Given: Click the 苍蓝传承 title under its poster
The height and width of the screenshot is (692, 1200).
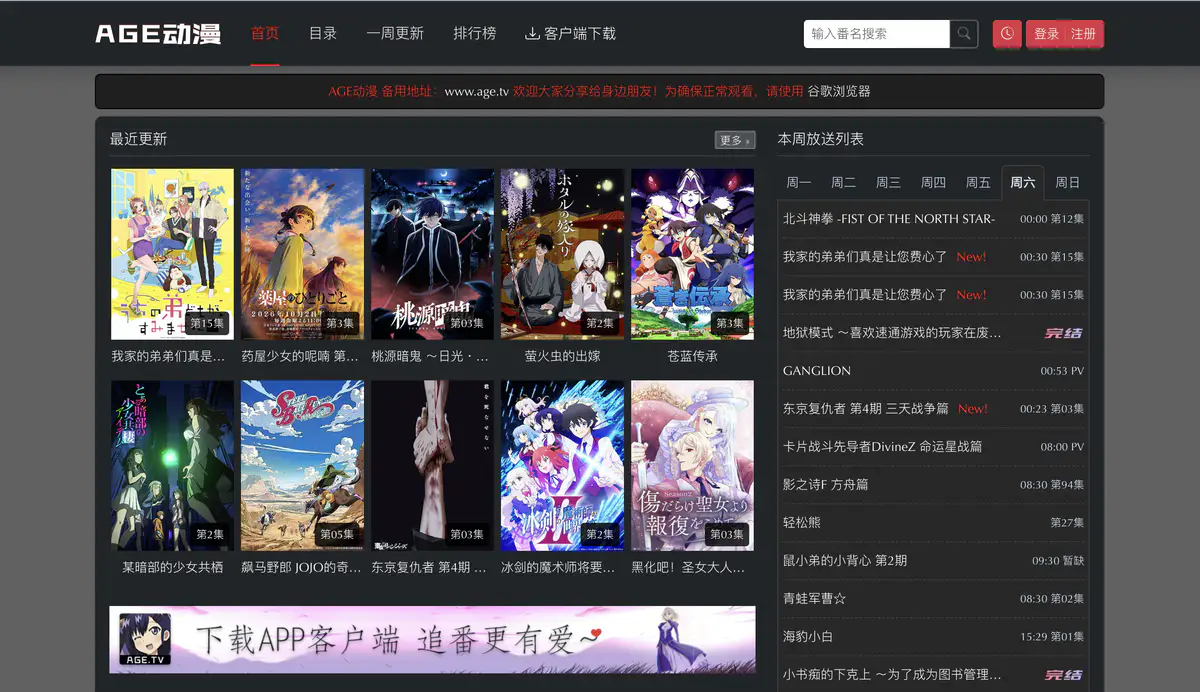Looking at the screenshot, I should point(692,356).
